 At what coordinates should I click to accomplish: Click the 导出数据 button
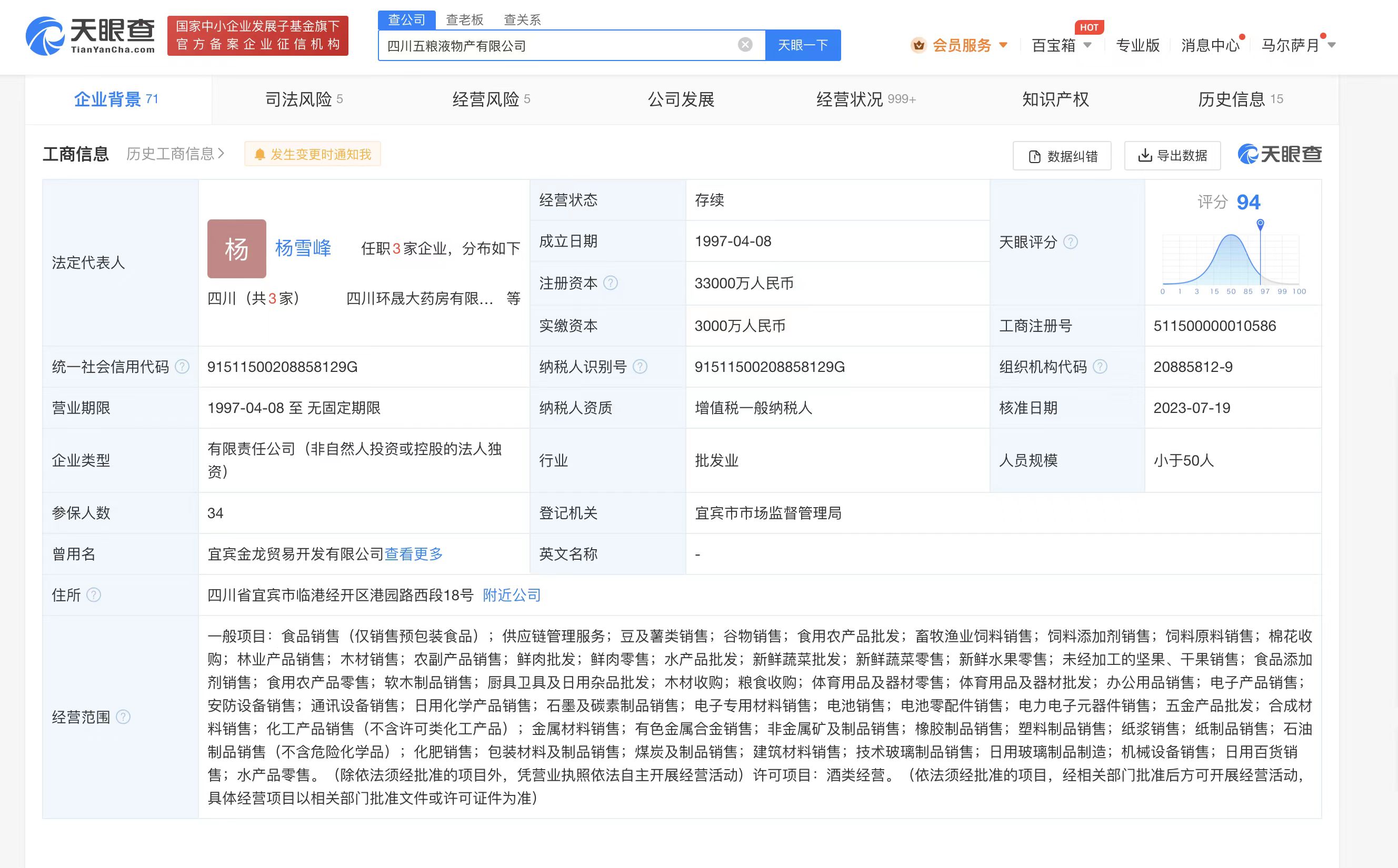point(1172,156)
